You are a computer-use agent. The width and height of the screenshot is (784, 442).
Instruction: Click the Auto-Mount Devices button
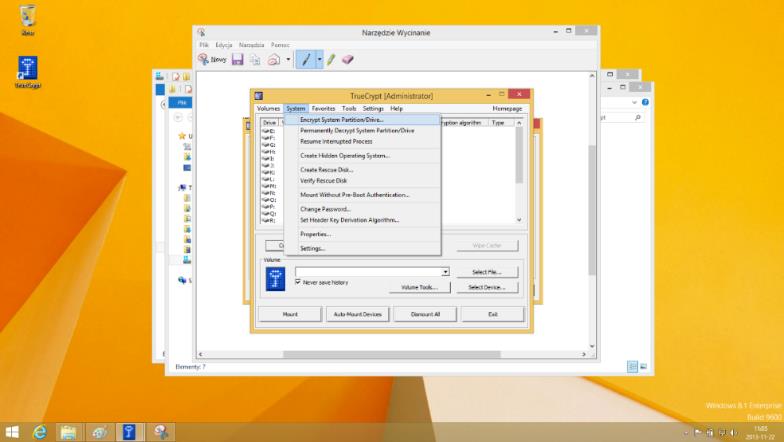[x=358, y=314]
